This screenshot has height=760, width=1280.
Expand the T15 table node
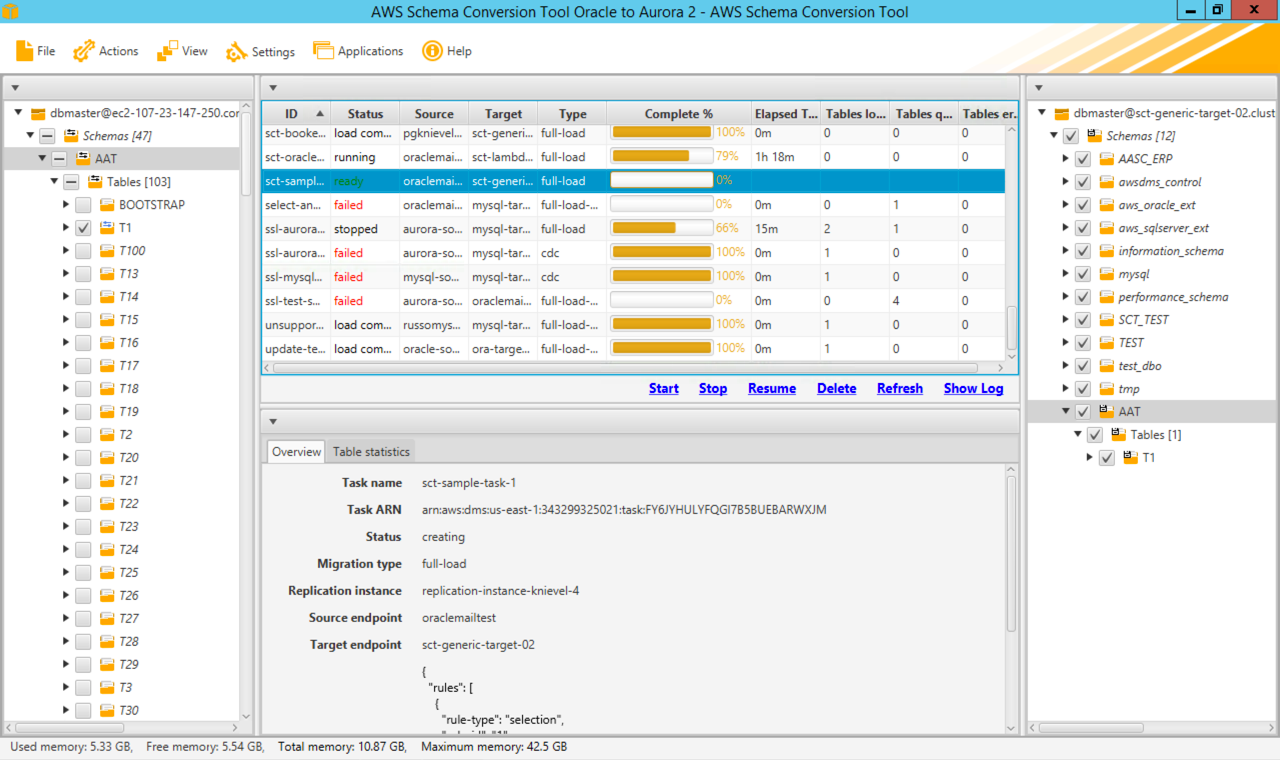66,320
